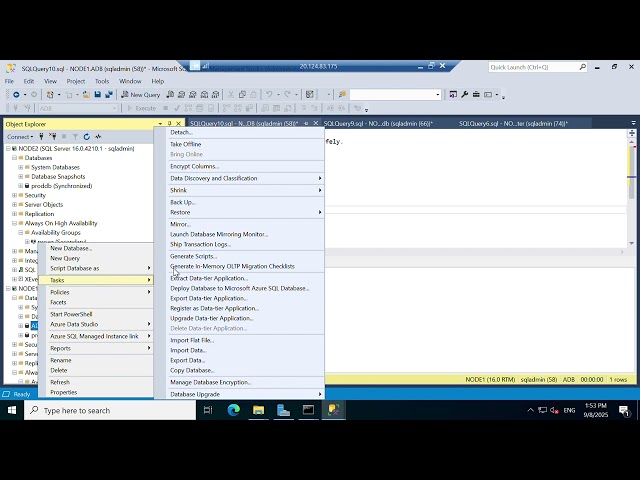
Task: Expand the Database Snapshots folder under NODE2
Action: pos(21,177)
